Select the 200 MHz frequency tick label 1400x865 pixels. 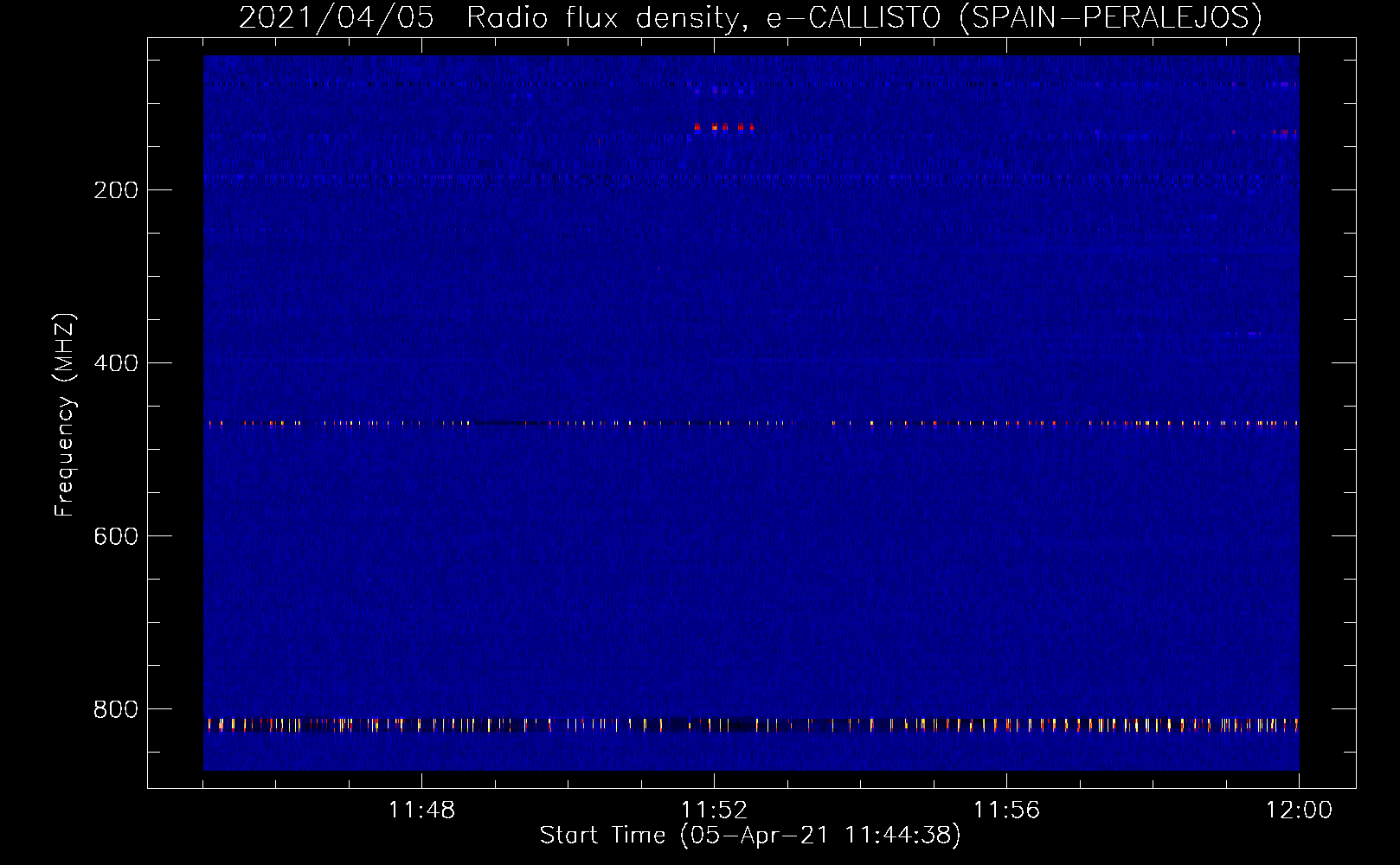click(116, 190)
